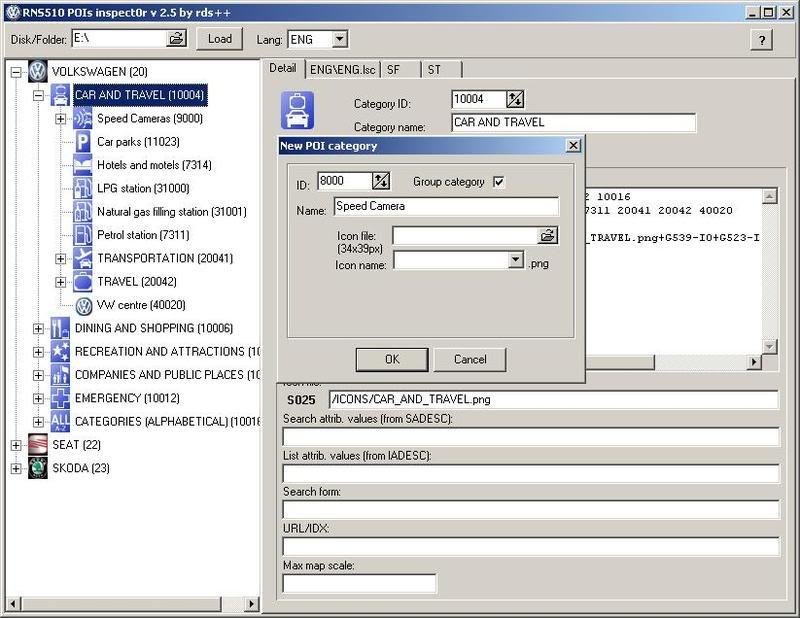
Task: Click the Car parks P icon
Action: 83,142
